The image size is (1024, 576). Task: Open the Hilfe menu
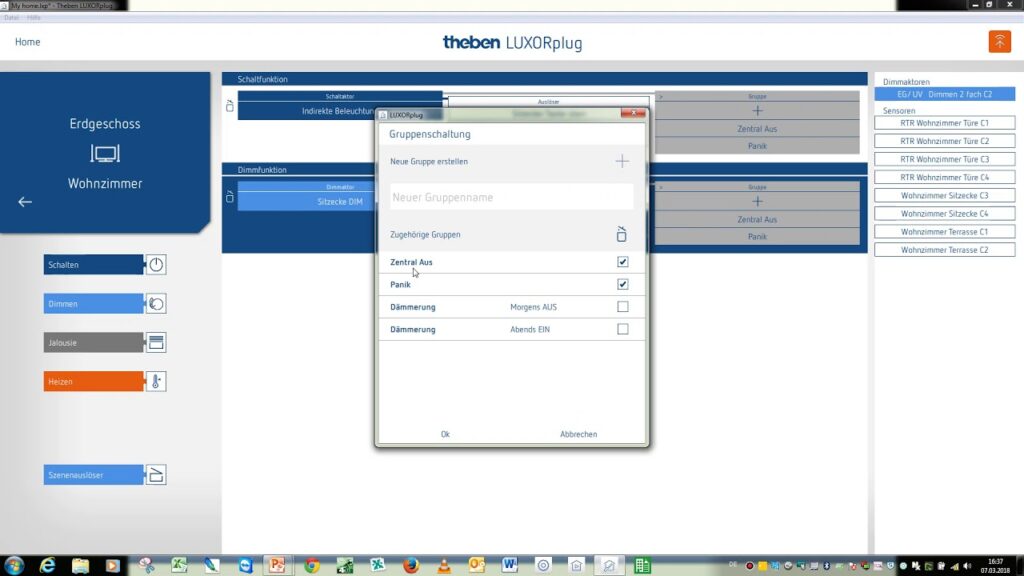tap(34, 18)
